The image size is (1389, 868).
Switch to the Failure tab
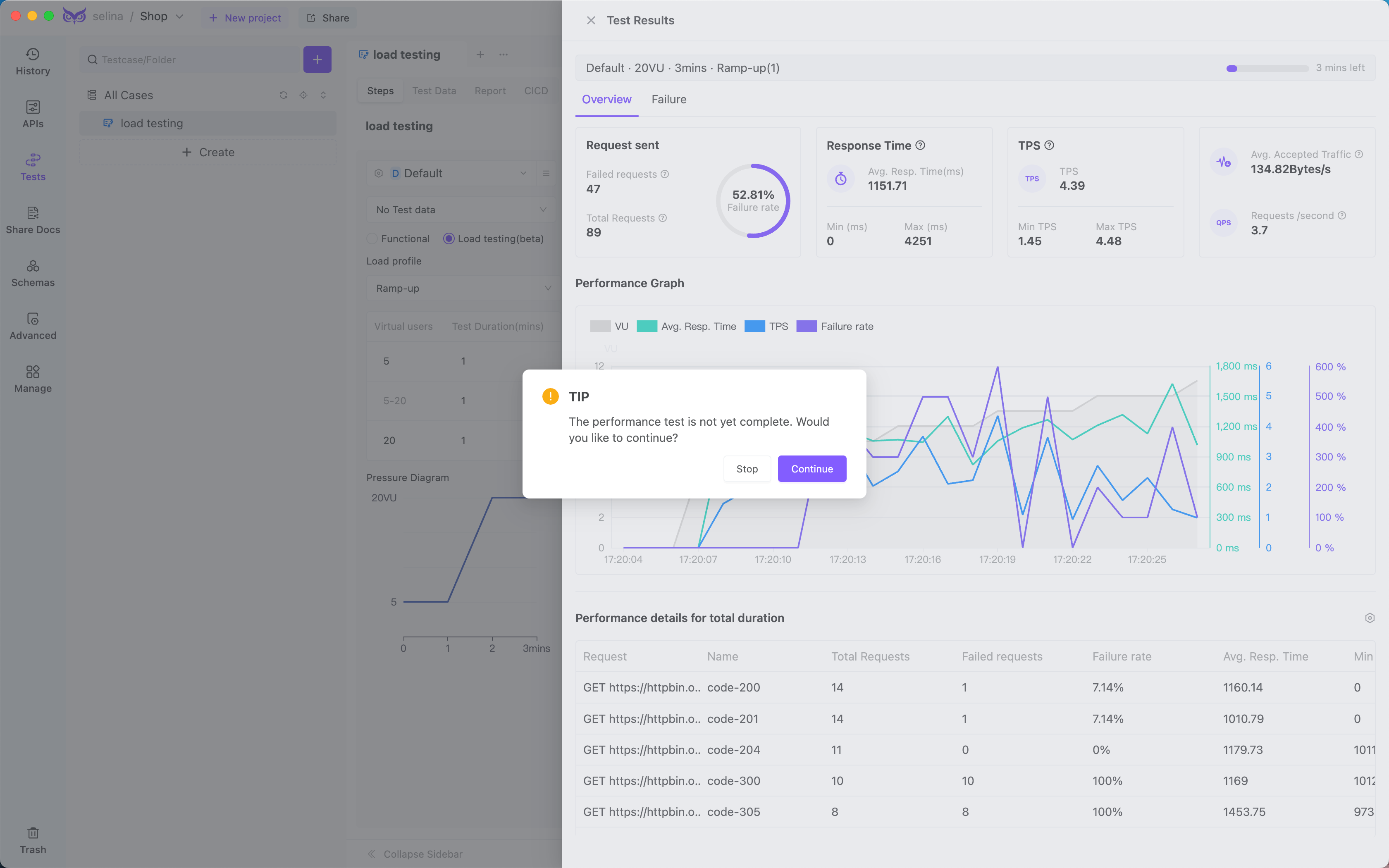tap(669, 99)
